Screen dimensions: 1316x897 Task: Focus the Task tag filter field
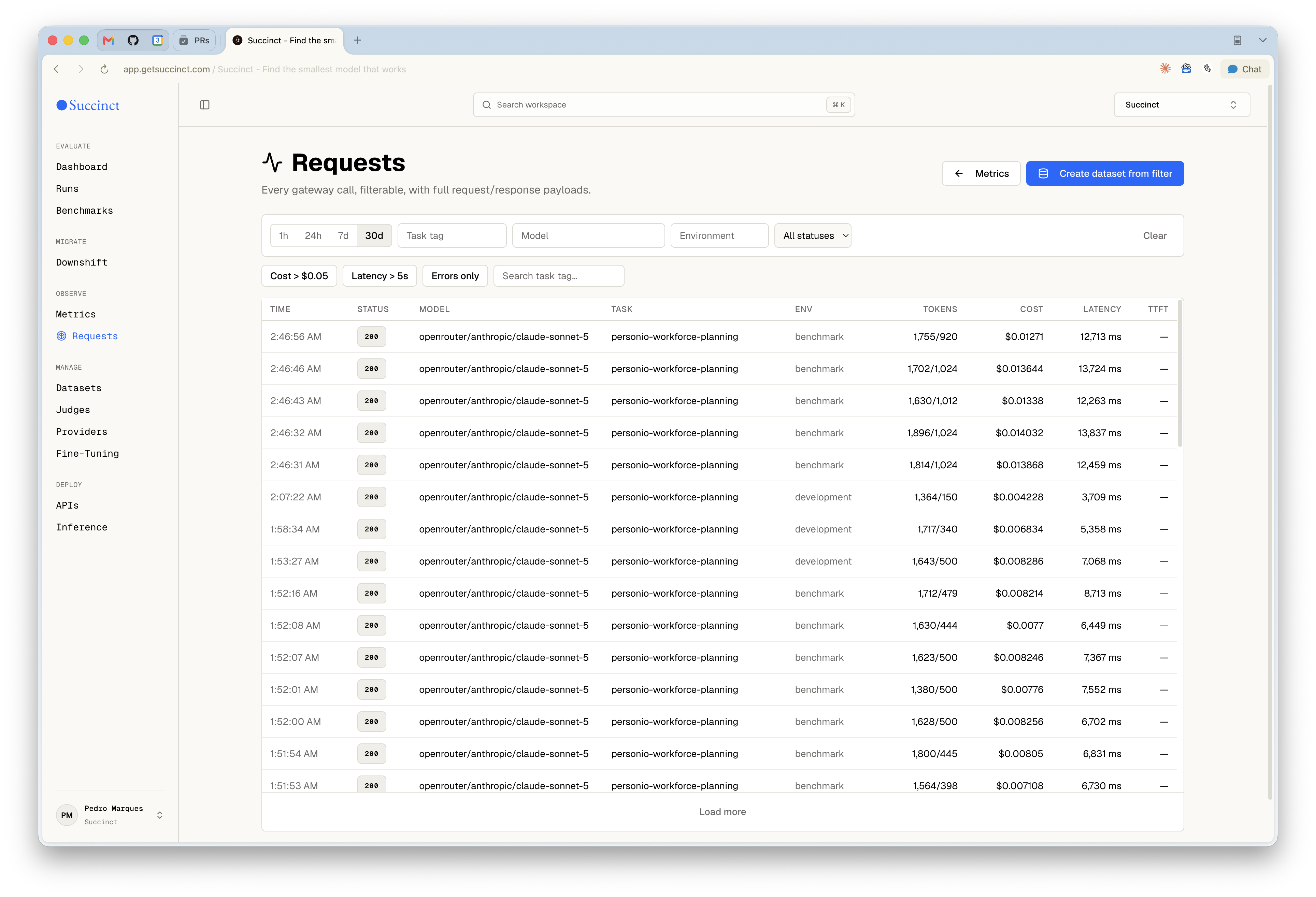[452, 236]
